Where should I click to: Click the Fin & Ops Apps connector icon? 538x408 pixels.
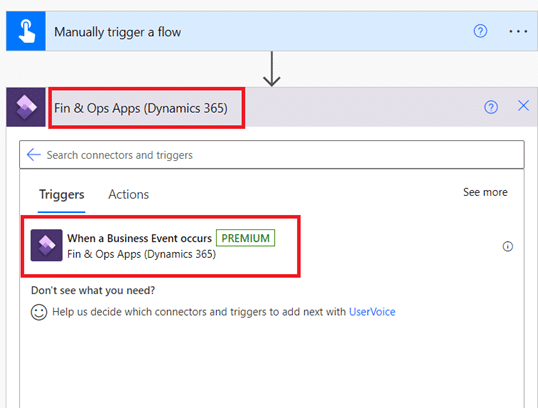coord(26,107)
